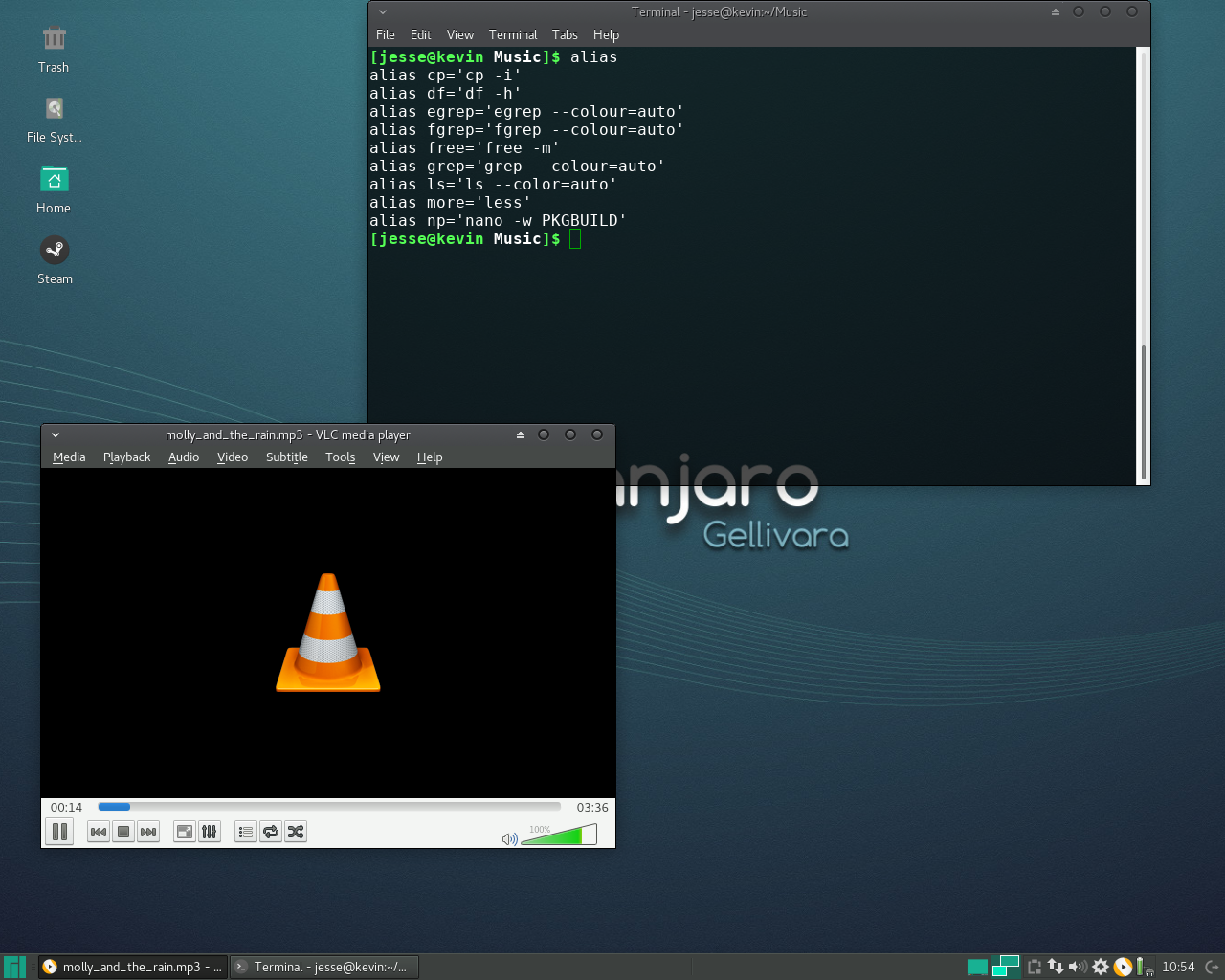
Task: Open the VLC Subtitle menu
Action: [x=287, y=457]
